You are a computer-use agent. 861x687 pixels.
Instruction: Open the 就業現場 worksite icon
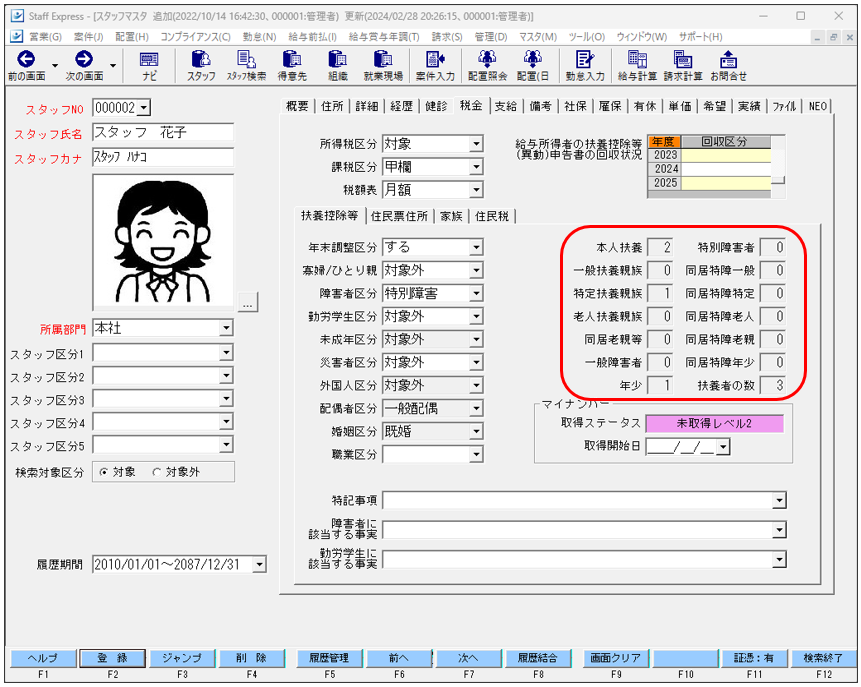pos(383,65)
